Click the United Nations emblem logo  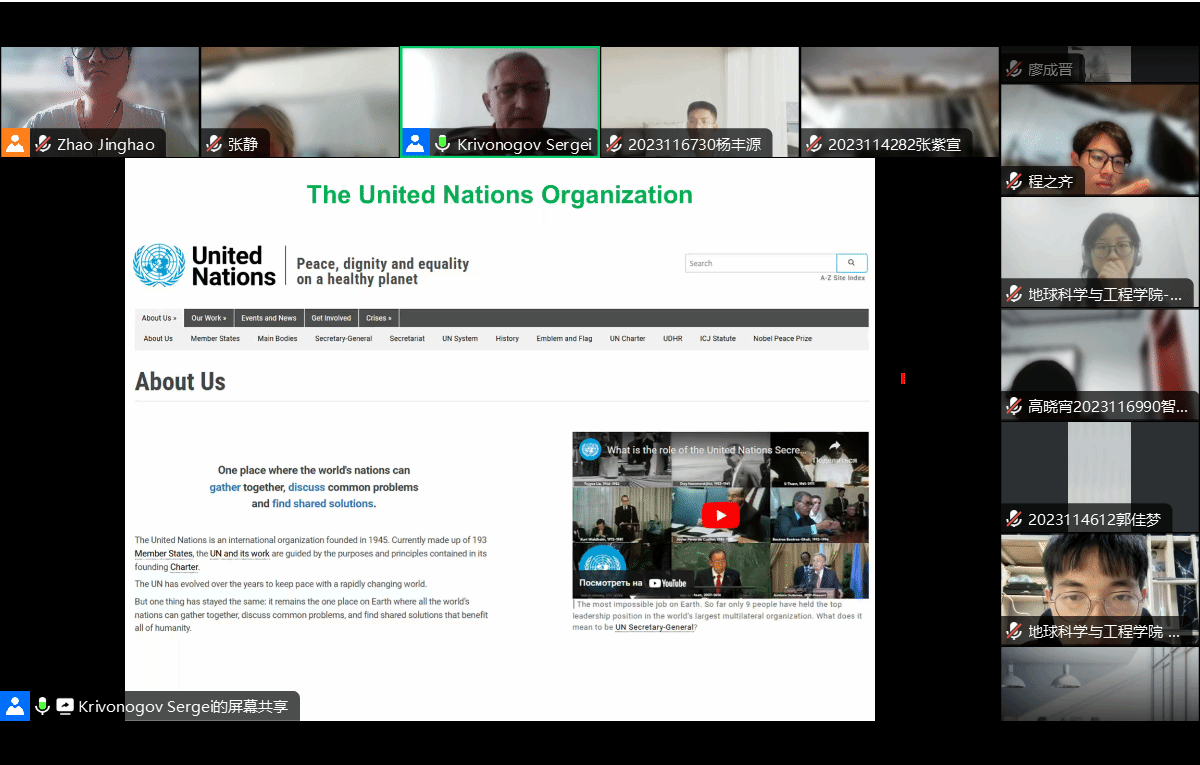point(159,266)
